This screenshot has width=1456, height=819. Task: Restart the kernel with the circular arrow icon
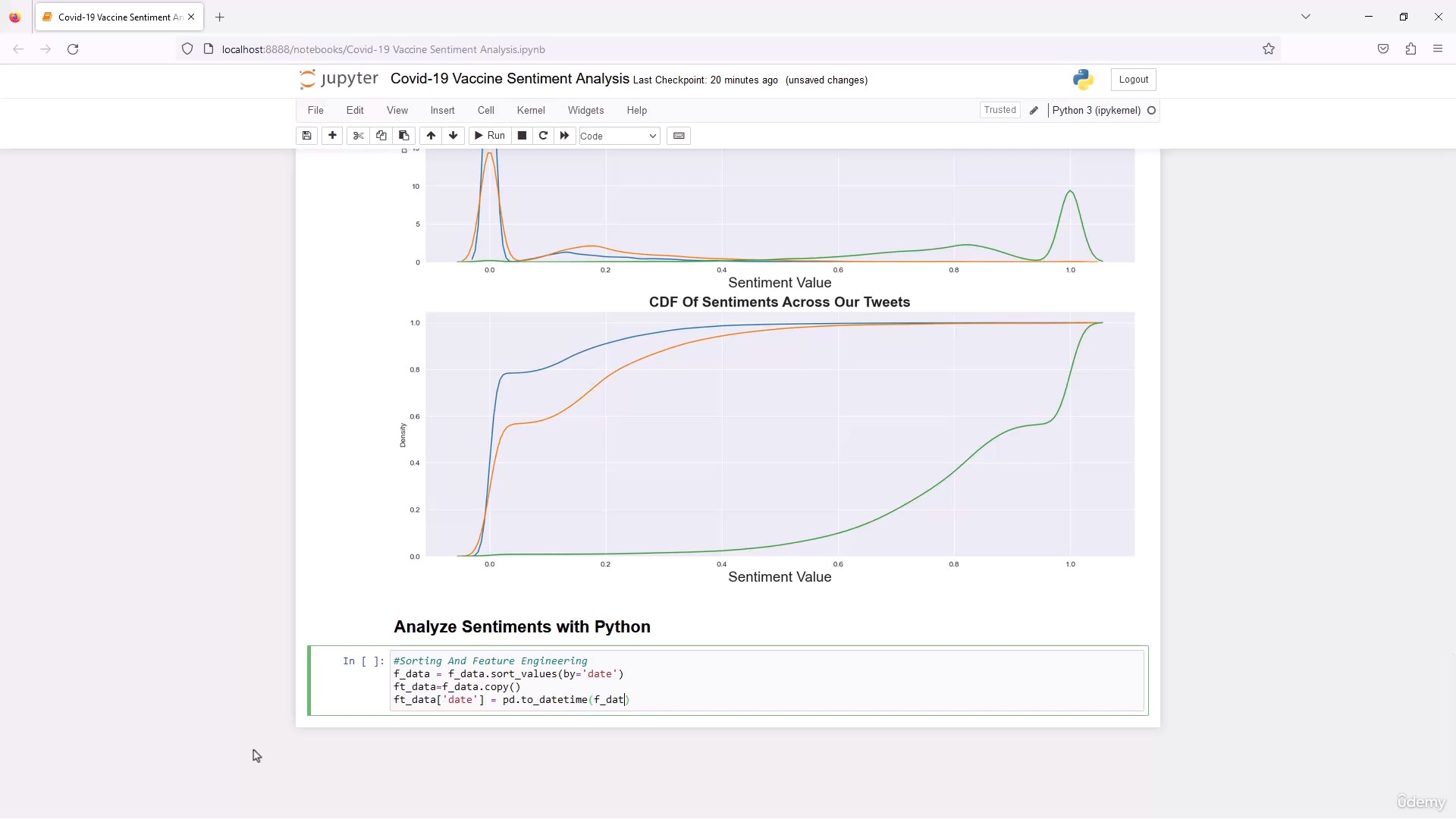click(x=543, y=136)
